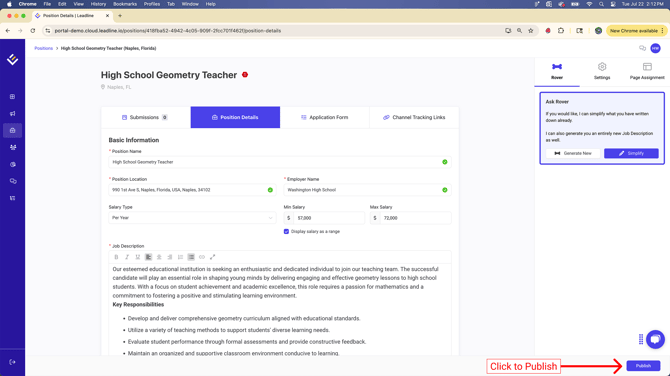The width and height of the screenshot is (670, 376).
Task: Insert bulleted list in job description
Action: [x=191, y=257]
